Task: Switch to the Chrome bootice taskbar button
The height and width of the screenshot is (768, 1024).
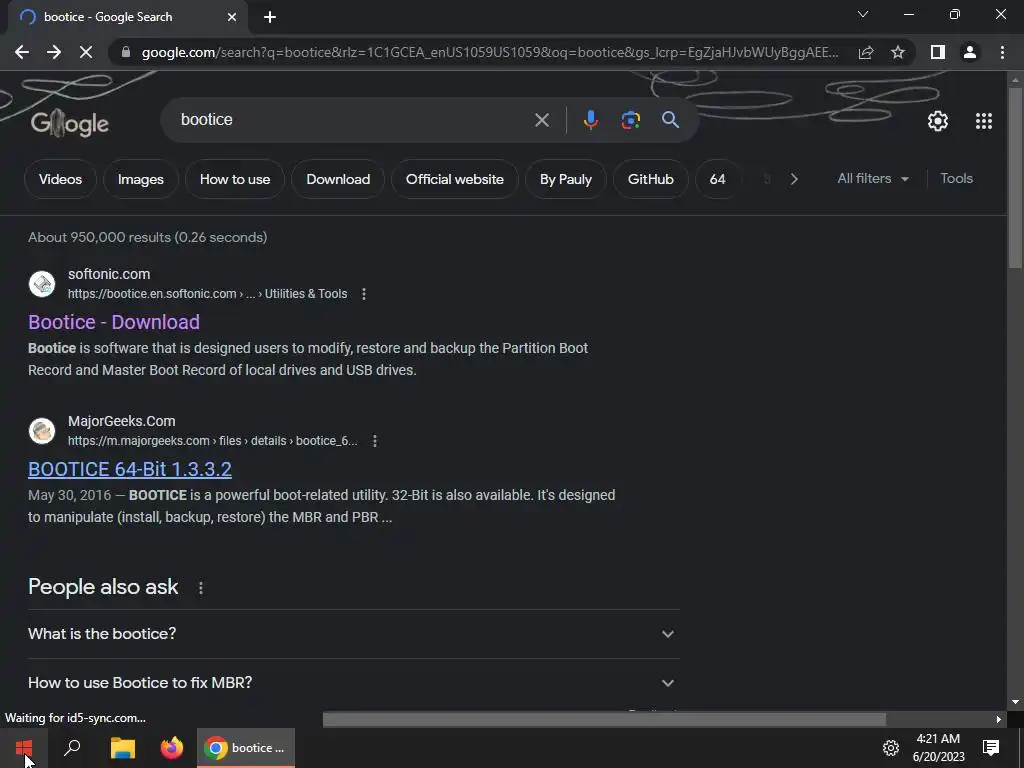Action: 246,748
